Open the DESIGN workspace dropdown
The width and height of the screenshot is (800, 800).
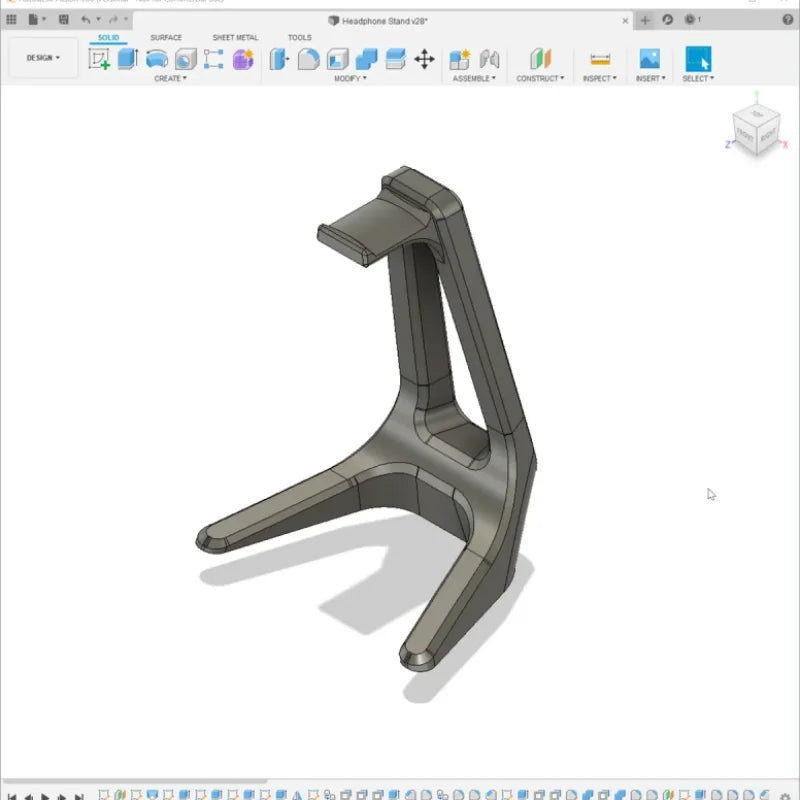(x=43, y=58)
